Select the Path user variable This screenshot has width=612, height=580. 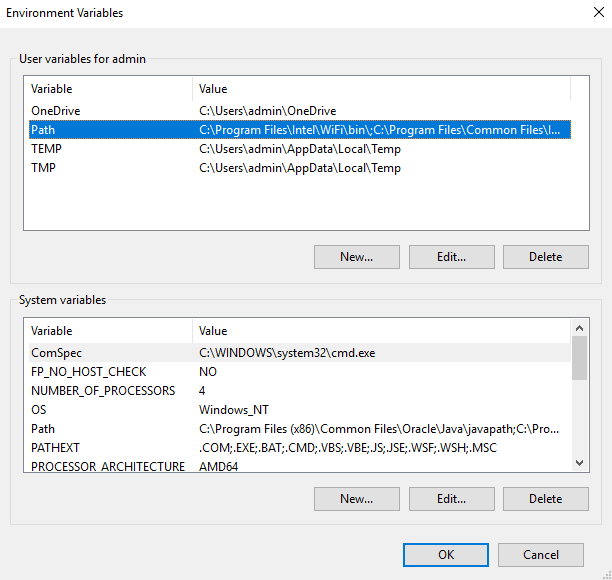[44, 130]
